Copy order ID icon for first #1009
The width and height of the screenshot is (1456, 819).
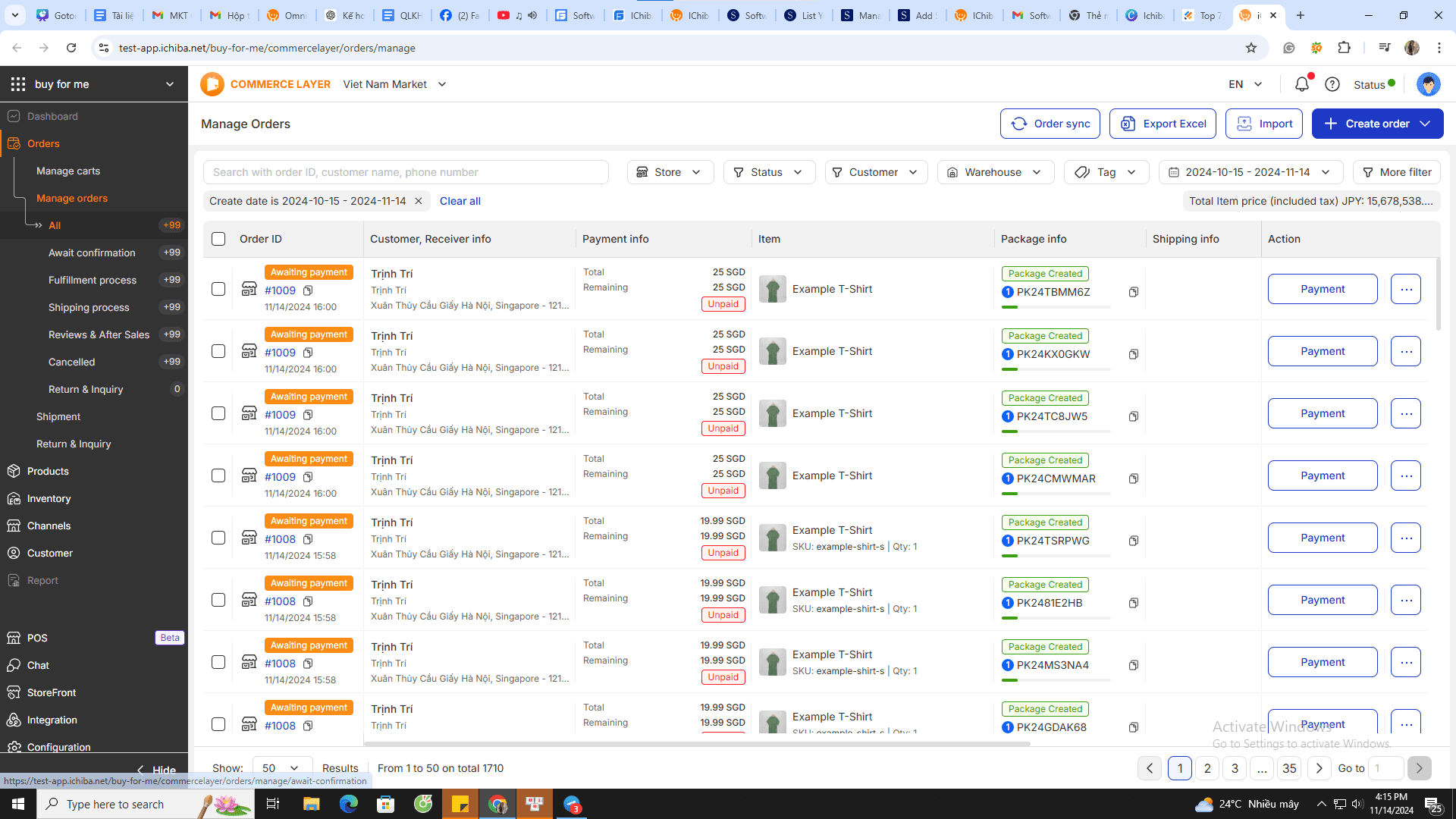click(x=308, y=290)
